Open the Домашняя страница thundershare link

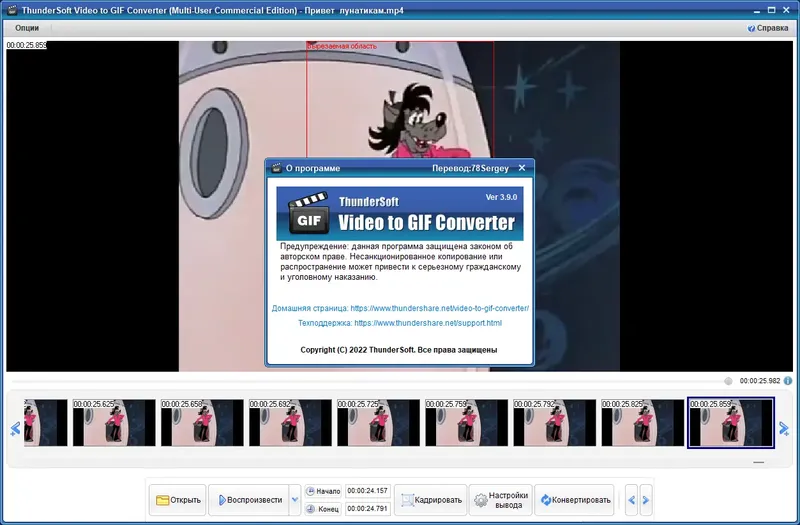400,308
